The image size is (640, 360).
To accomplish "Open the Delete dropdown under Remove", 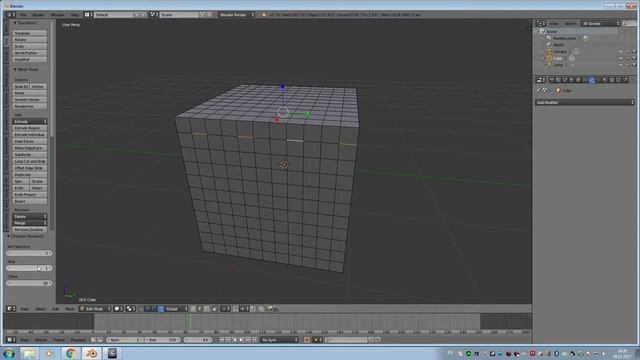I will coord(29,217).
